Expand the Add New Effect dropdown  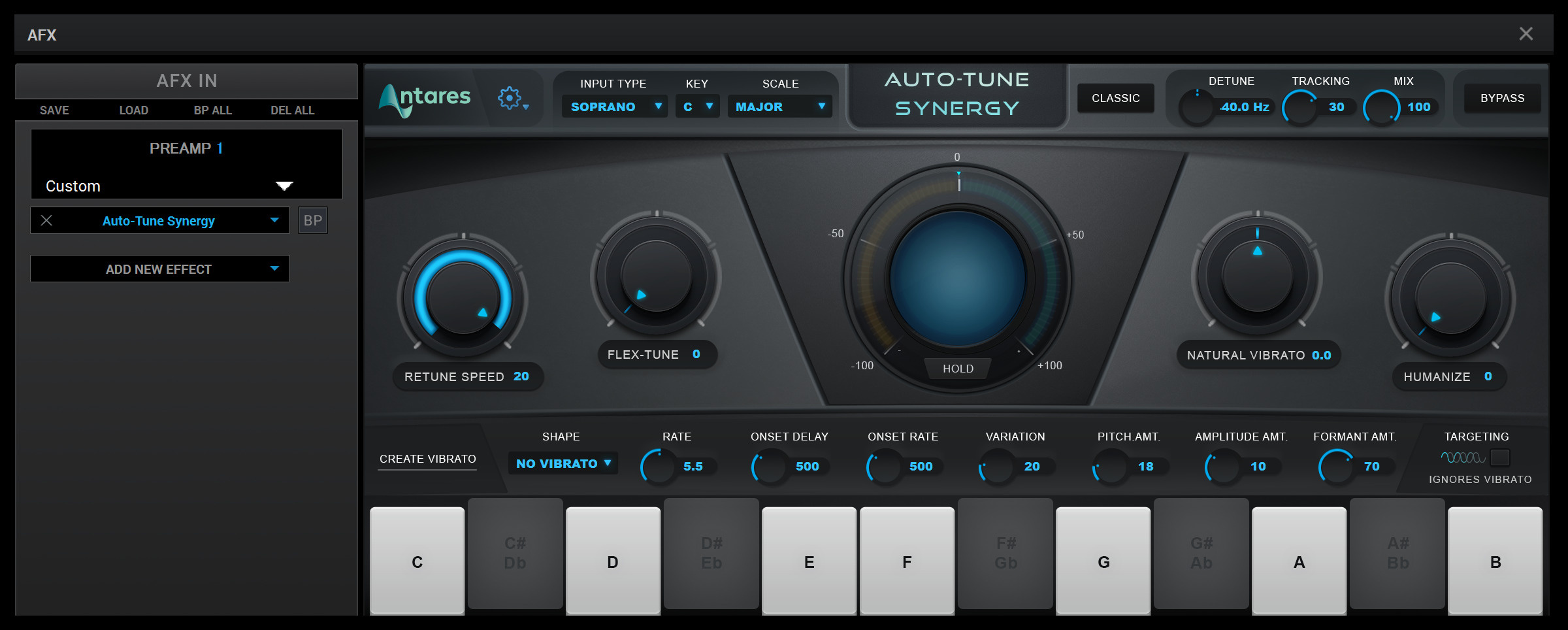point(159,268)
